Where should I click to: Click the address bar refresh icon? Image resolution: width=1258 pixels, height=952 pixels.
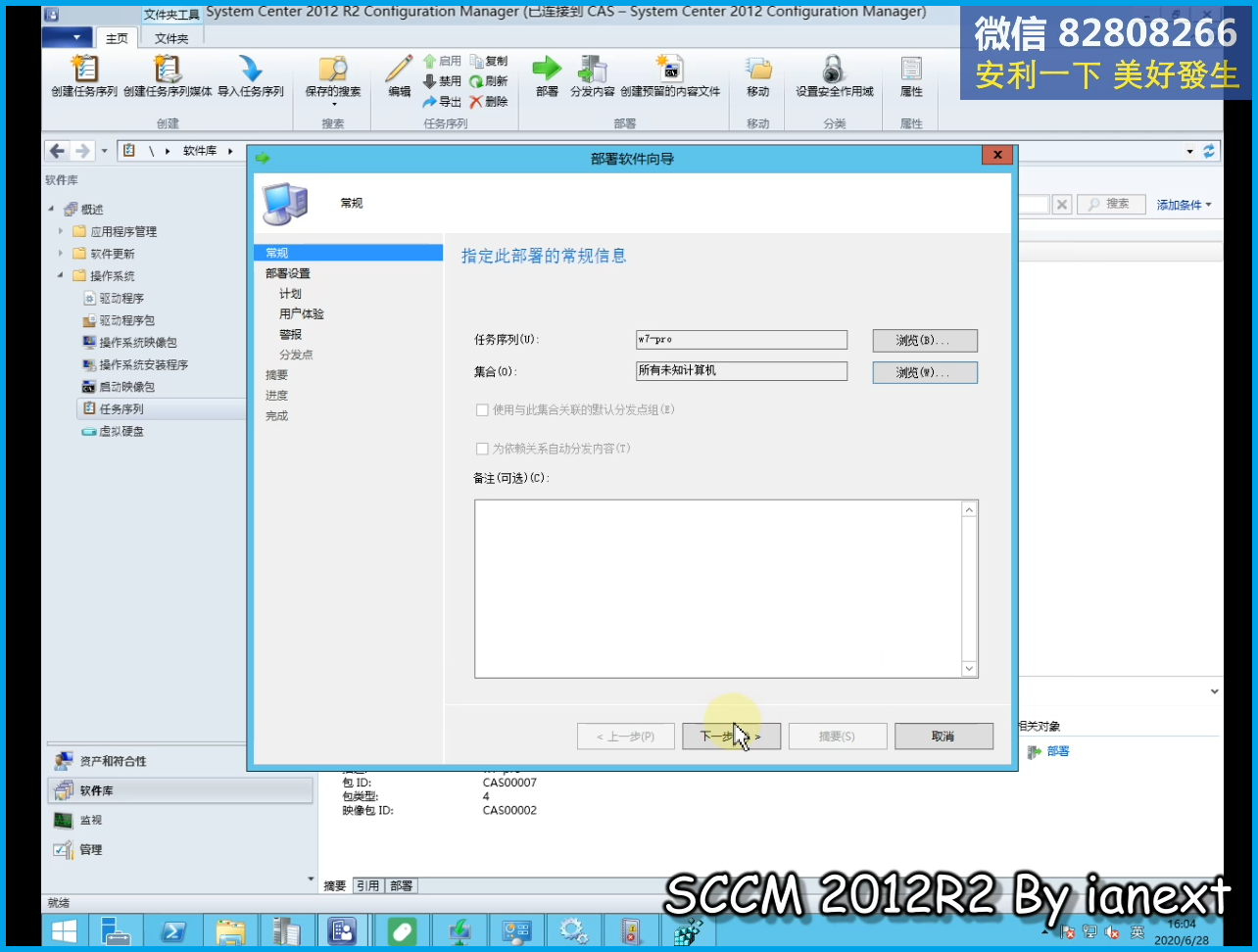[1209, 151]
